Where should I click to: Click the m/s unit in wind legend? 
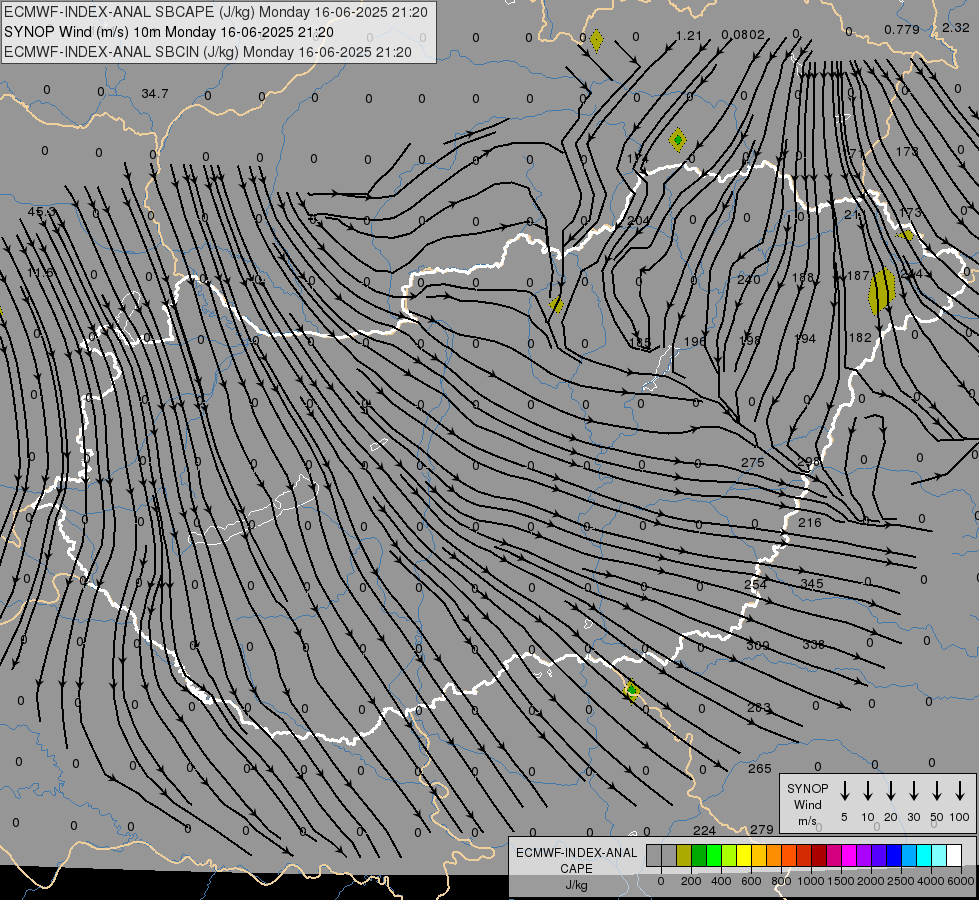[x=807, y=821]
